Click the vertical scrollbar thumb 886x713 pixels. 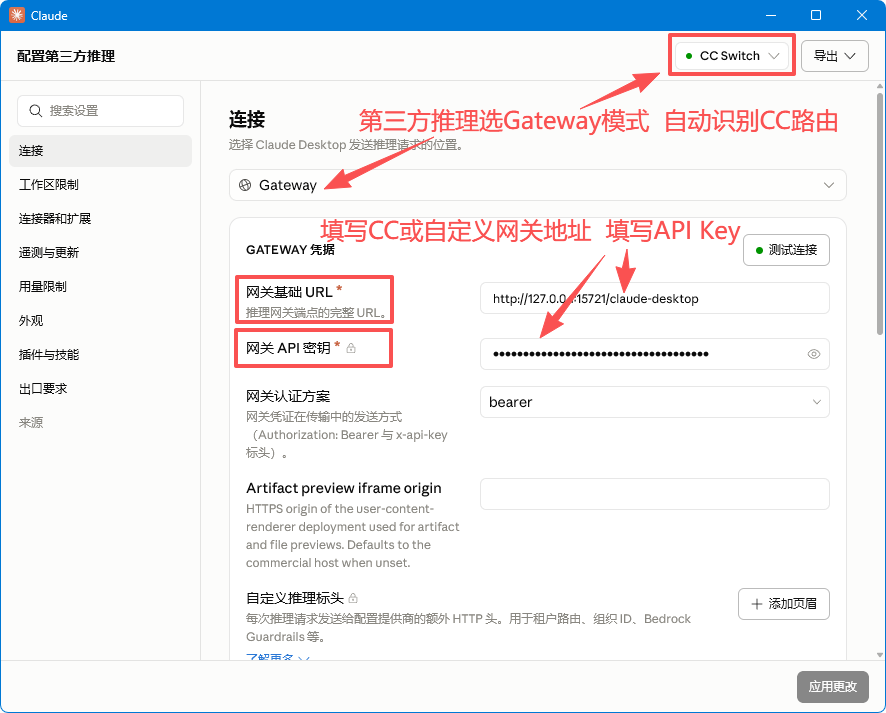[x=880, y=214]
